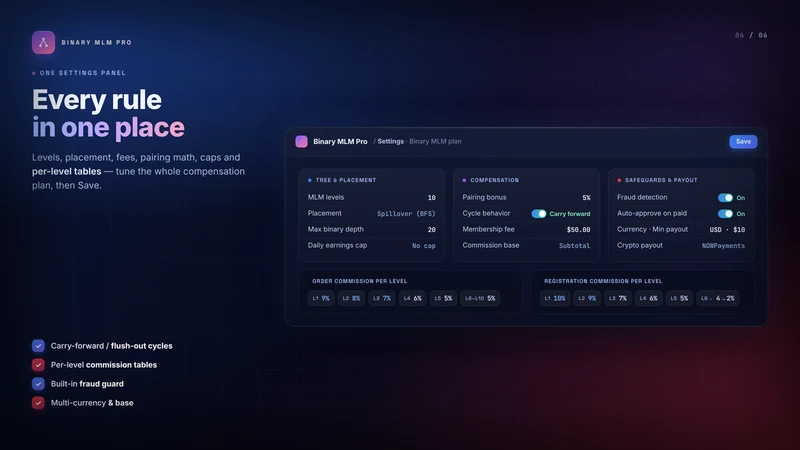Viewport: 800px width, 450px height.
Task: Click the Settings breadcrumb
Action: click(390, 141)
